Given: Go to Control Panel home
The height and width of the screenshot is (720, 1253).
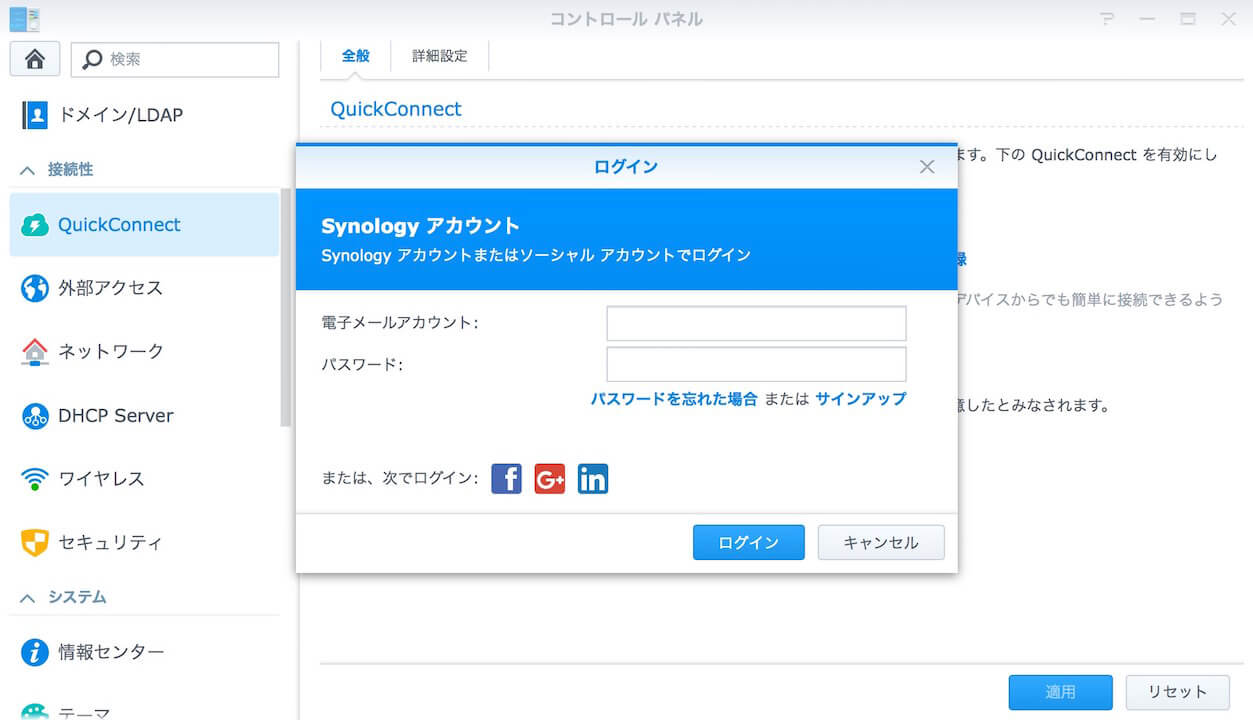Looking at the screenshot, I should (35, 59).
